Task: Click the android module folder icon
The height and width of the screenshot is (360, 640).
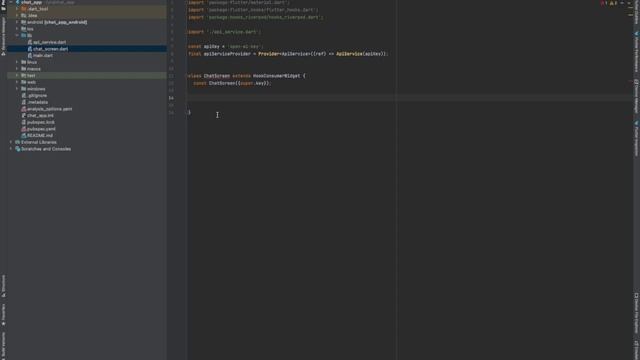Action: coord(24,22)
